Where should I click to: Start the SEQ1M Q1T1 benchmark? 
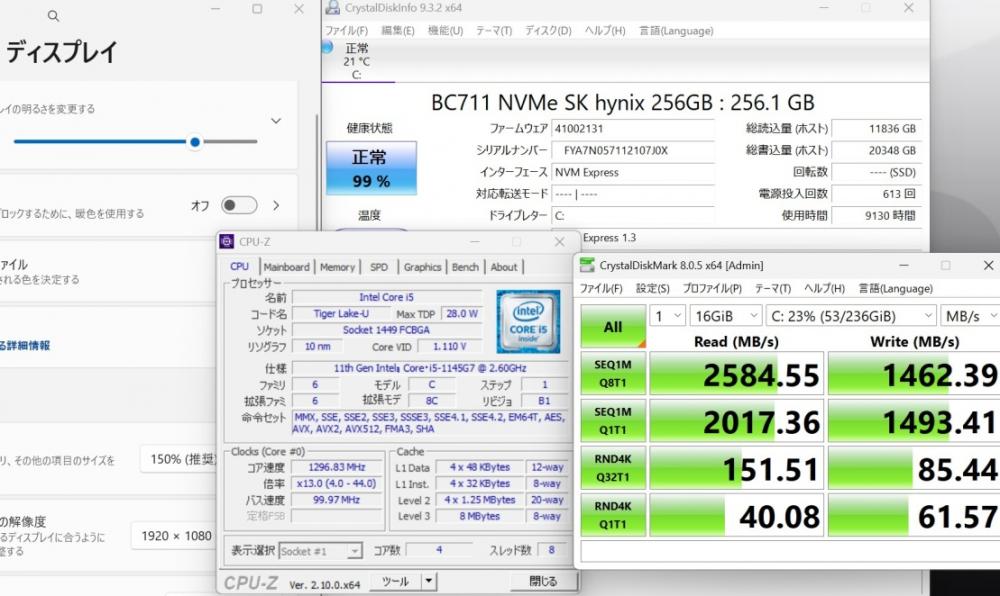(613, 421)
